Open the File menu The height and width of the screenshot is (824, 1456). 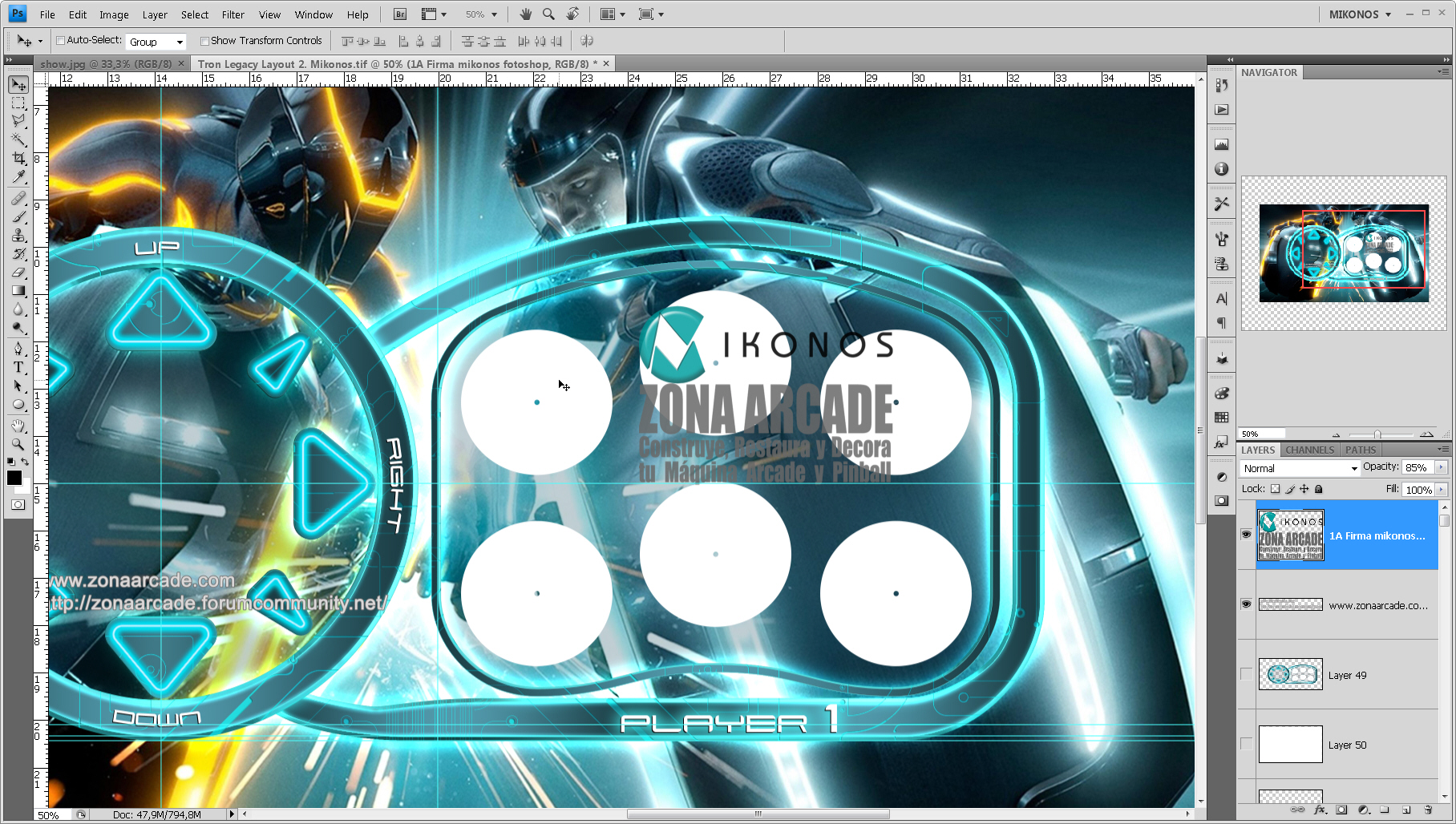coord(47,14)
